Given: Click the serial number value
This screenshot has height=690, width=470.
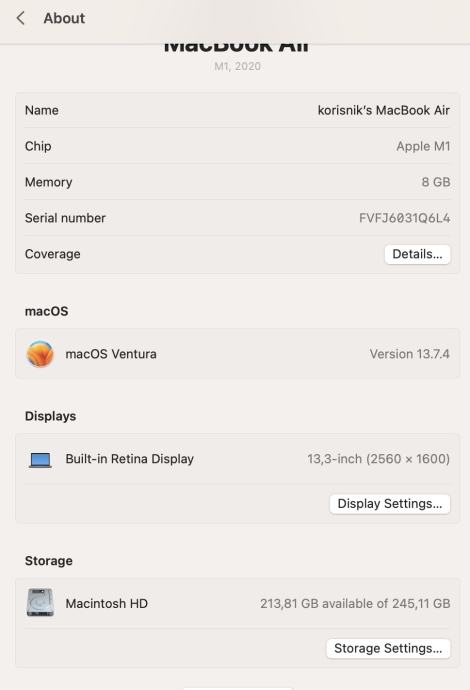Looking at the screenshot, I should 404,218.
